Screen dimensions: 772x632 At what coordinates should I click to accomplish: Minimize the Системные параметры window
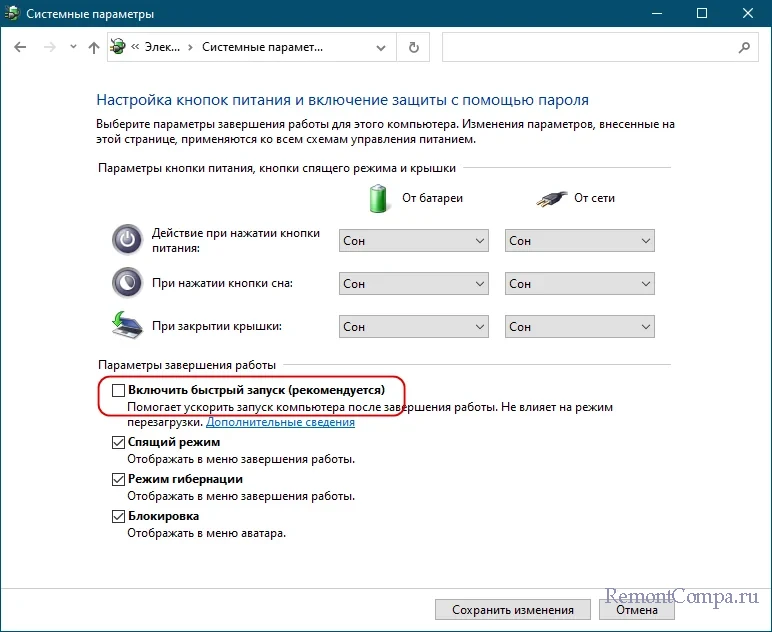[656, 13]
